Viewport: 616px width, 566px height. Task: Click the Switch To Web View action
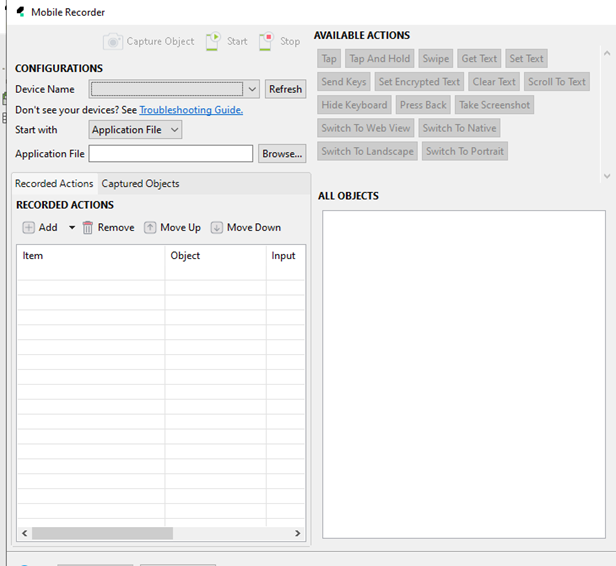click(x=365, y=128)
